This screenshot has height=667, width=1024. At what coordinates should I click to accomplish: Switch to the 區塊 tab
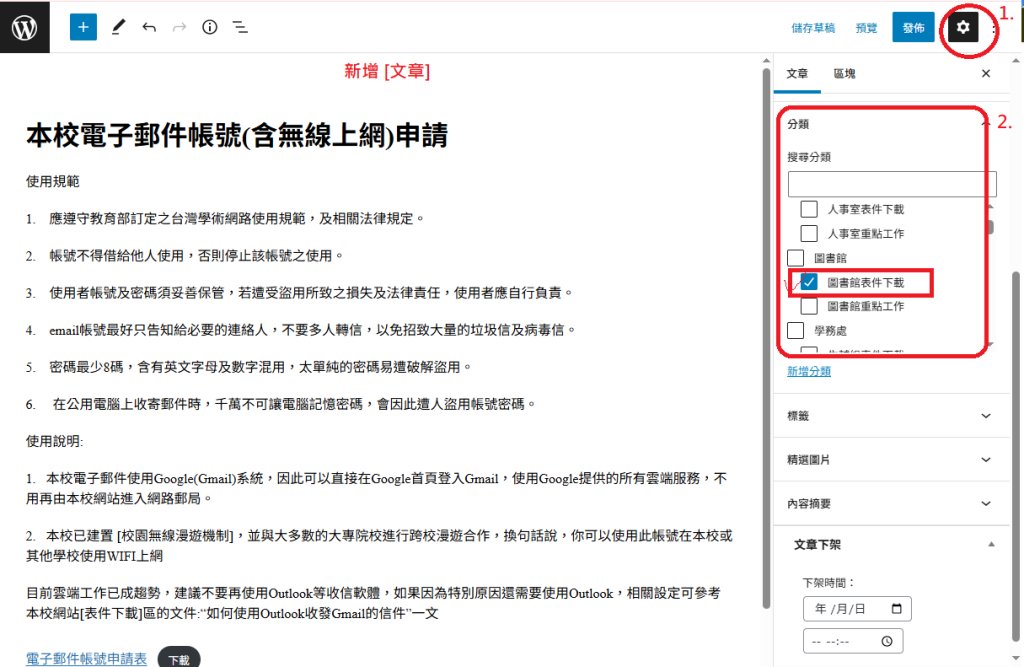(844, 73)
